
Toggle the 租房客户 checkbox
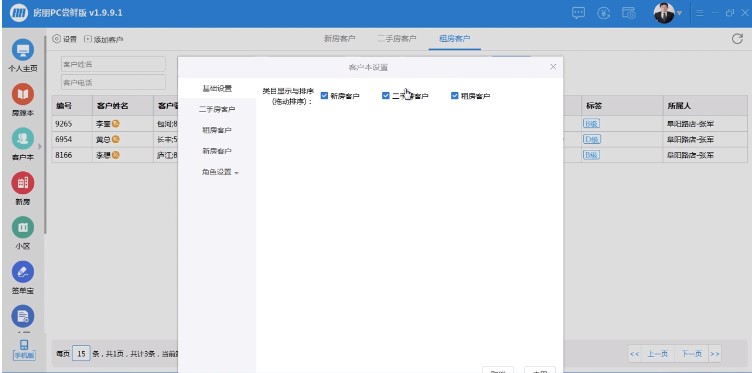point(455,96)
